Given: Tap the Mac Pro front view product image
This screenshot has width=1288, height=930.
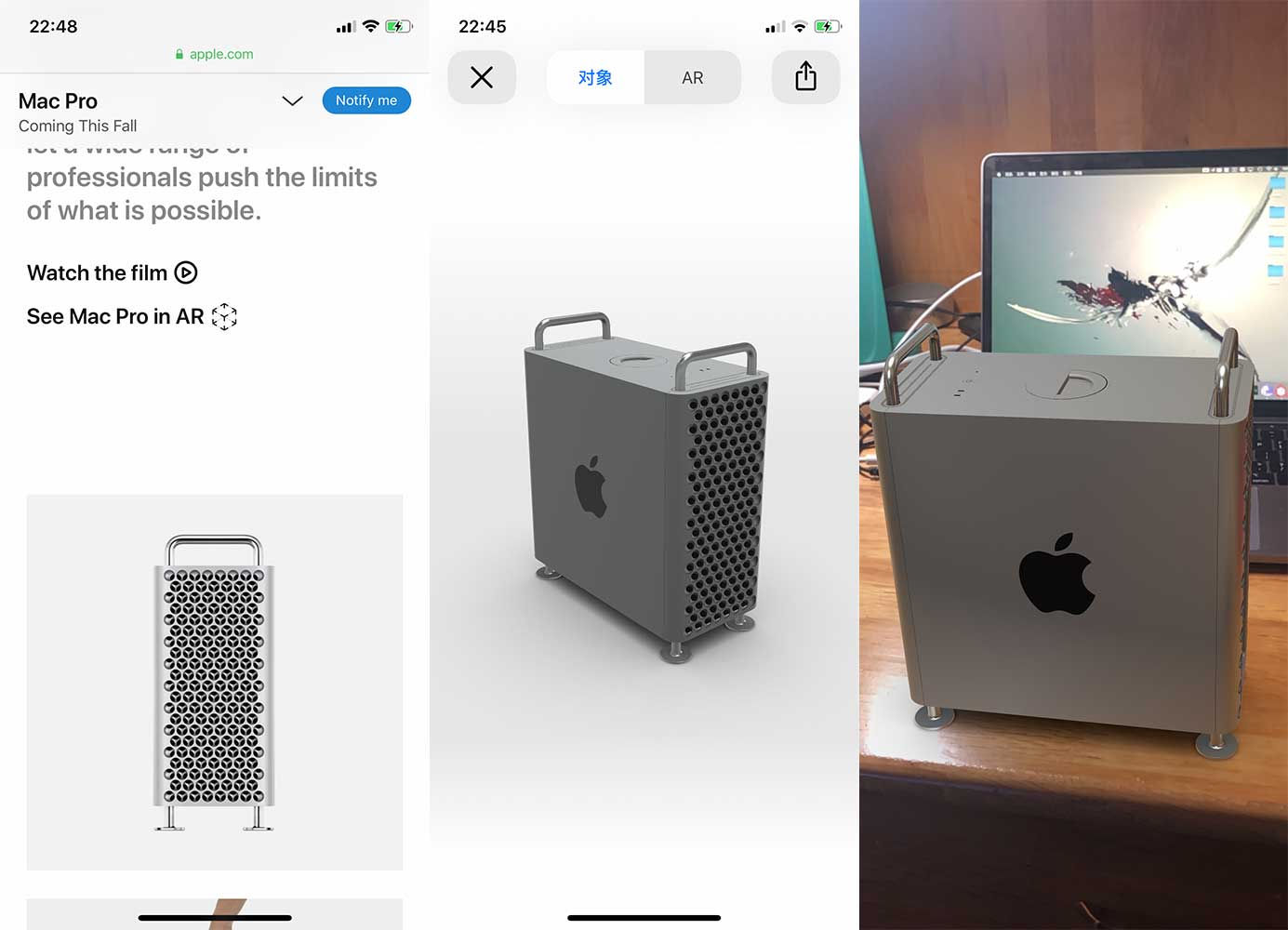Looking at the screenshot, I should click(214, 683).
